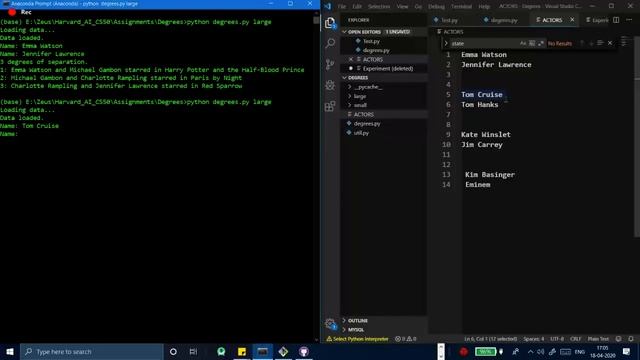Open the editor More Actions ellipsis
This screenshot has height=360, width=640.
tap(629, 20)
